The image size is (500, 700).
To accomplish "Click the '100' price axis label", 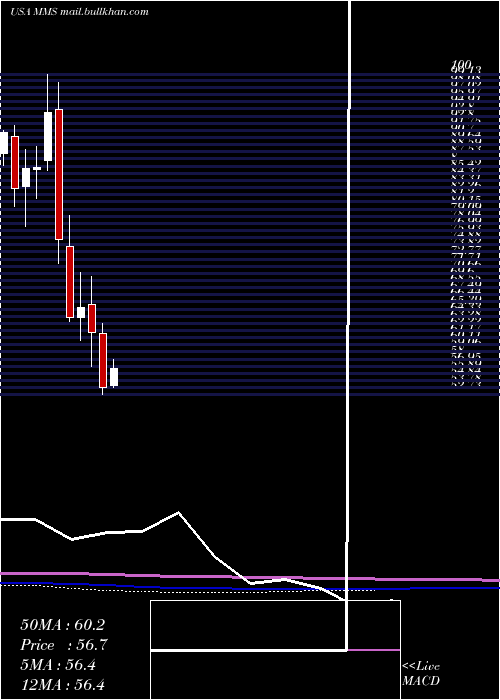I will tap(461, 65).
